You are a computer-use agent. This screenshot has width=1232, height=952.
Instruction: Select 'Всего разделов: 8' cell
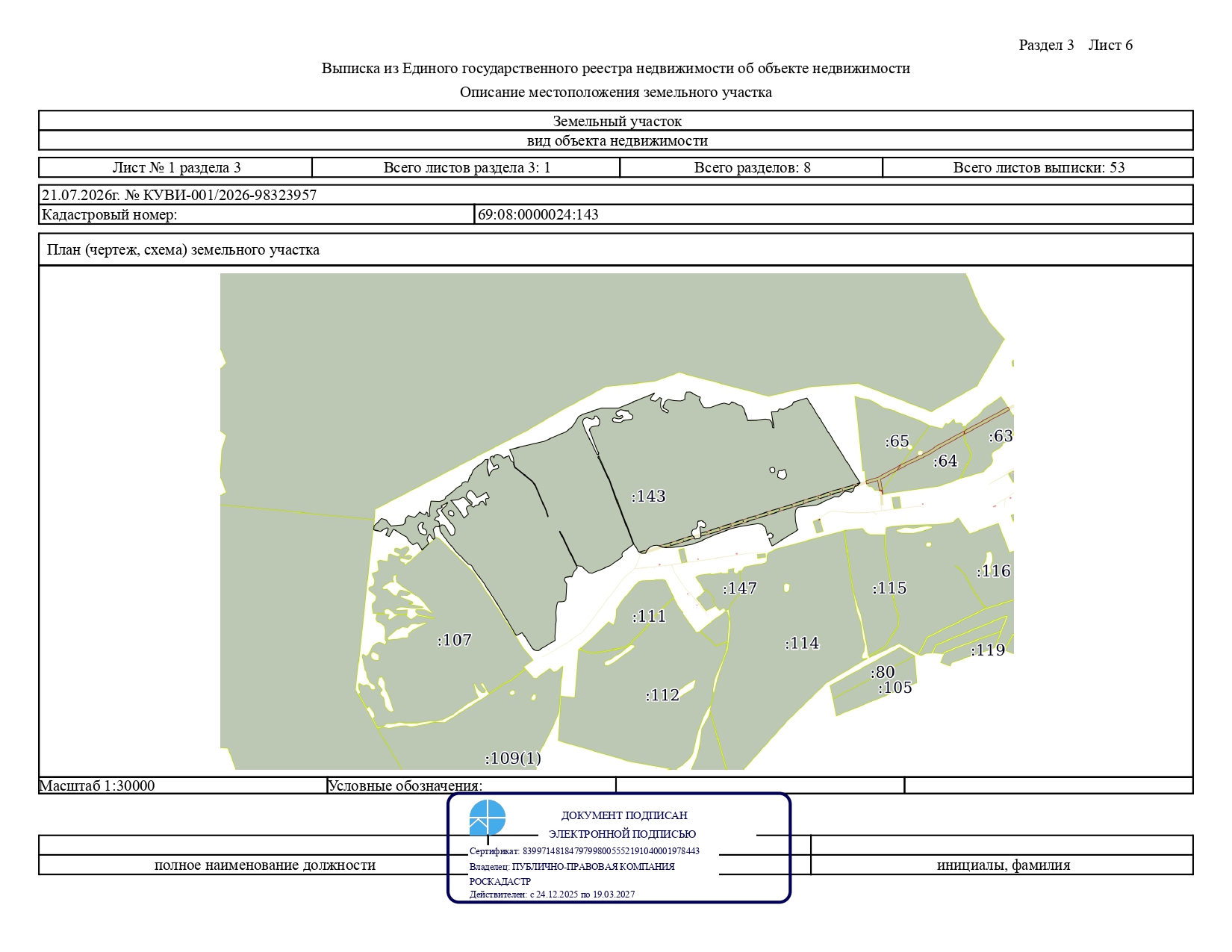point(752,167)
